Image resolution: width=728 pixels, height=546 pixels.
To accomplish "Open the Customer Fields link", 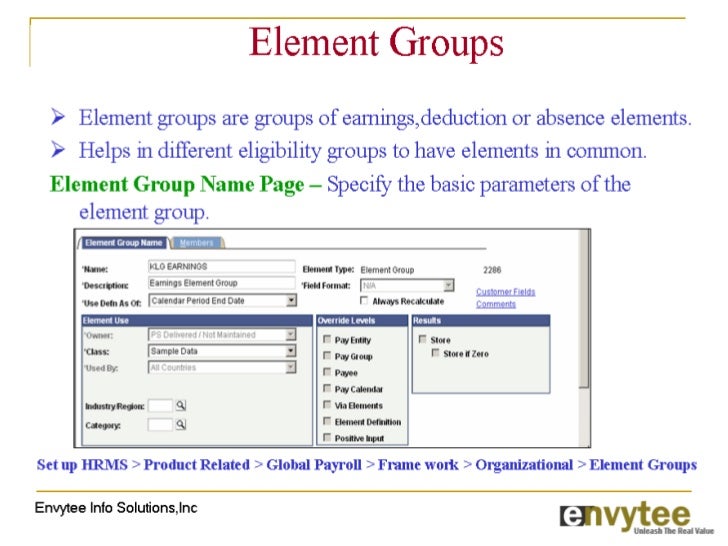I will coord(506,292).
